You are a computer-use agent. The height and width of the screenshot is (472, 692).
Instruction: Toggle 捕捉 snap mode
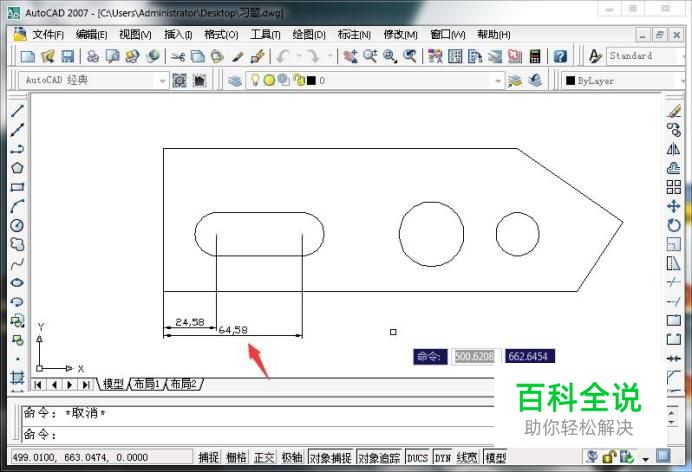(208, 457)
